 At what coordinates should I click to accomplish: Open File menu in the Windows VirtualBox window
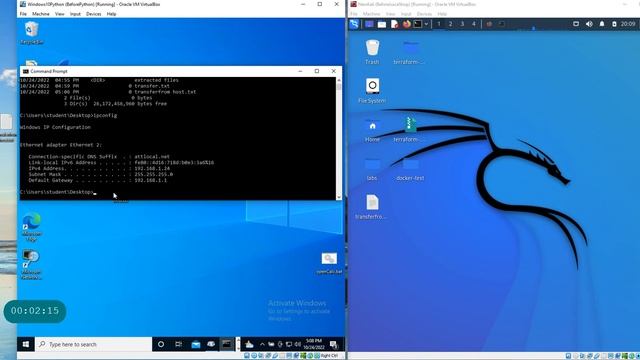coord(23,14)
